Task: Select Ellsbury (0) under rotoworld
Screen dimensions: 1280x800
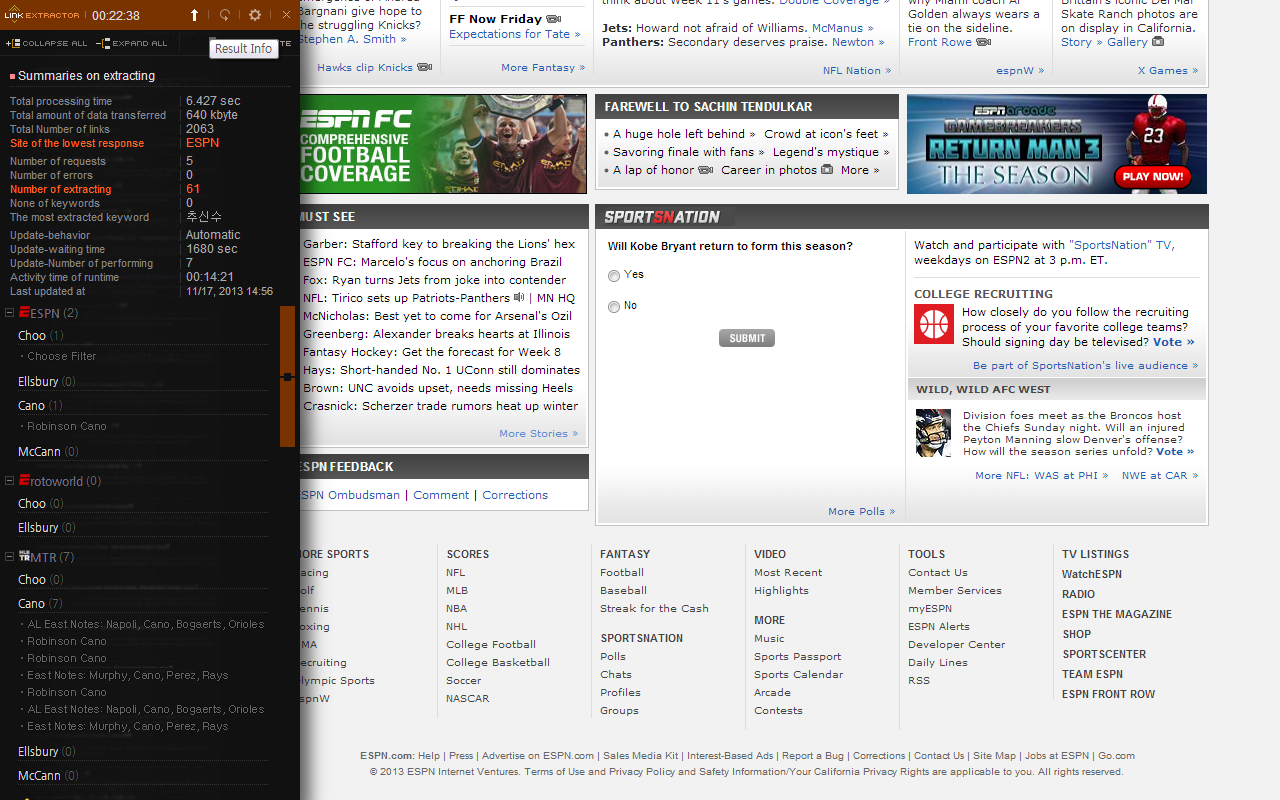Action: (x=46, y=528)
